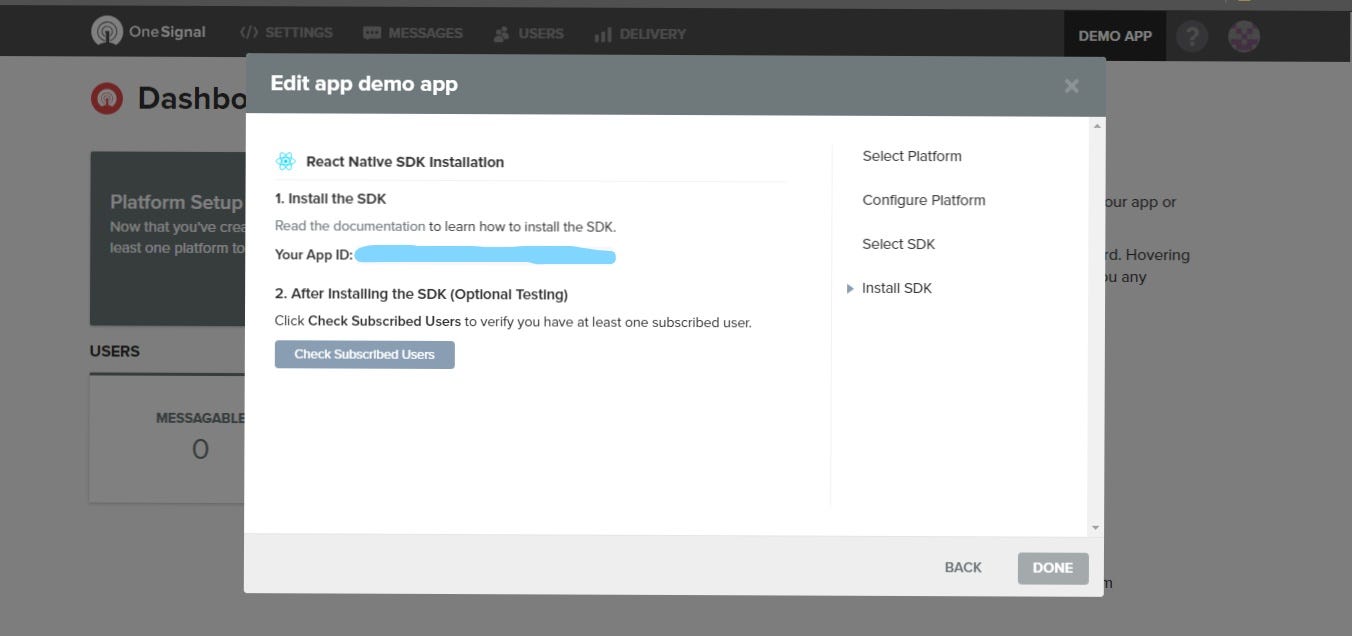The width and height of the screenshot is (1352, 636).
Task: Click the Demo App selector
Action: (x=1115, y=36)
